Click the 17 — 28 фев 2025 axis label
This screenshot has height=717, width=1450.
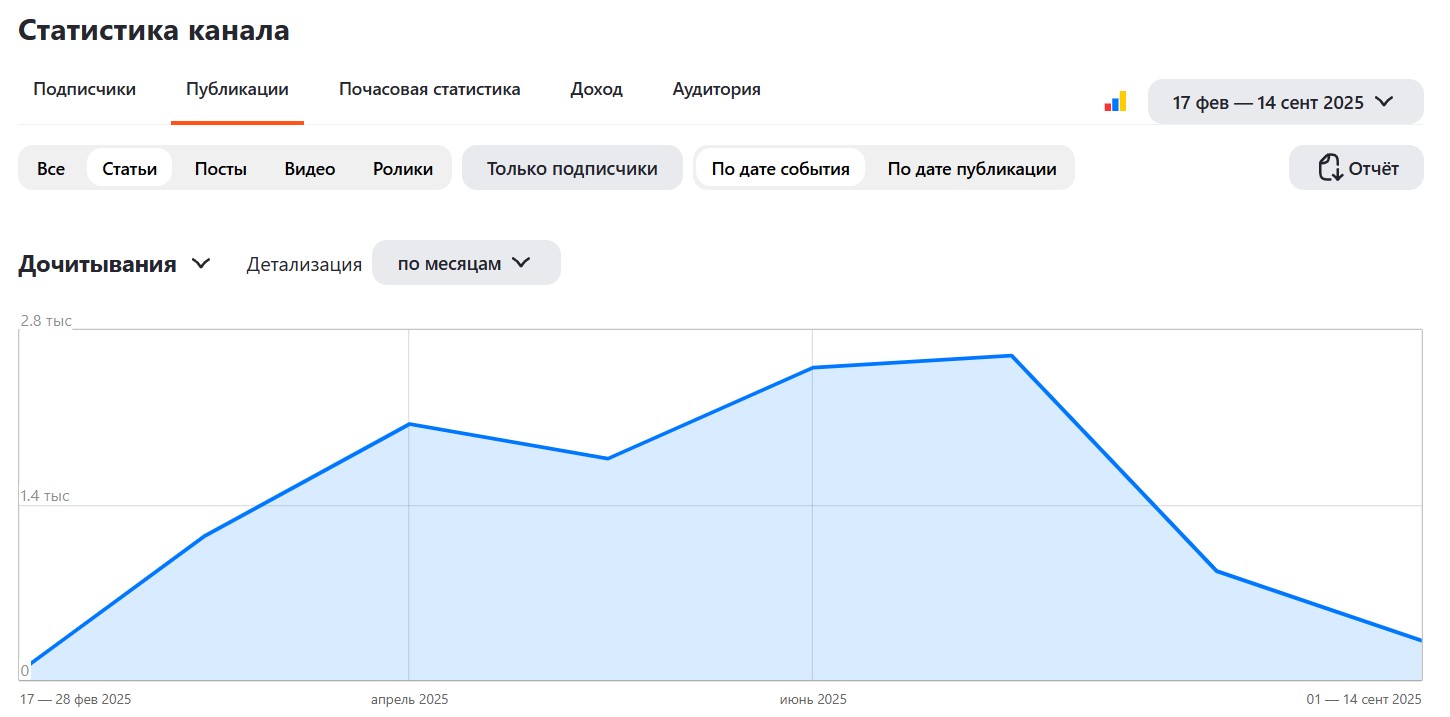click(x=75, y=699)
